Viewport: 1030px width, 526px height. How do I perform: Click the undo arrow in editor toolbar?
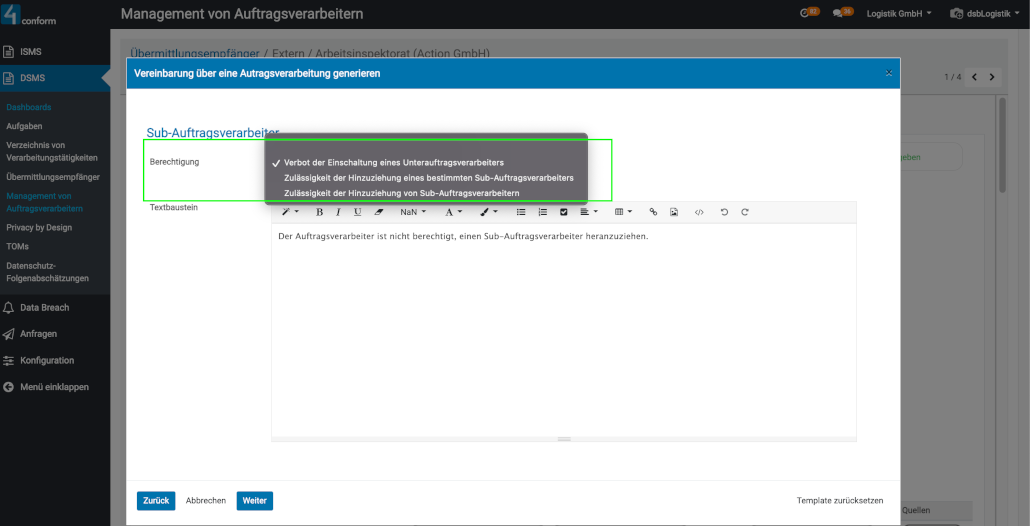[x=725, y=212]
